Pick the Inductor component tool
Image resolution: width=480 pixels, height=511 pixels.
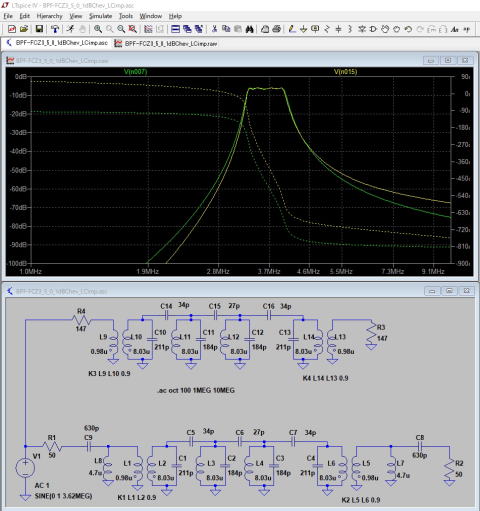pyautogui.click(x=350, y=29)
